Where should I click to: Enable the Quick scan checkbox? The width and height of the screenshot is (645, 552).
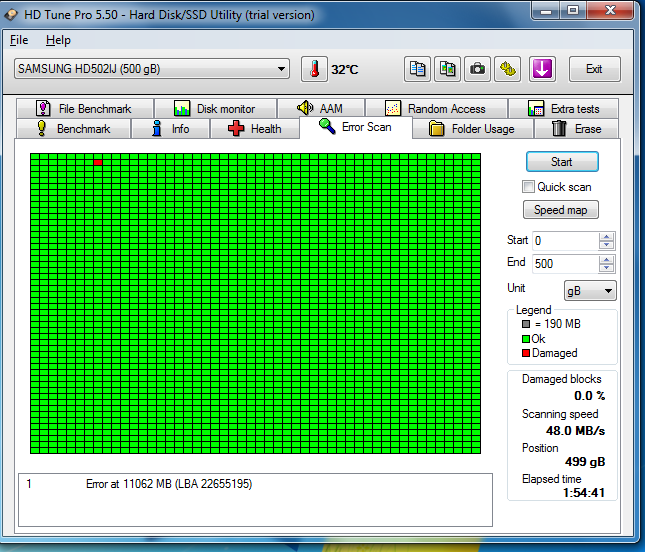(x=528, y=187)
